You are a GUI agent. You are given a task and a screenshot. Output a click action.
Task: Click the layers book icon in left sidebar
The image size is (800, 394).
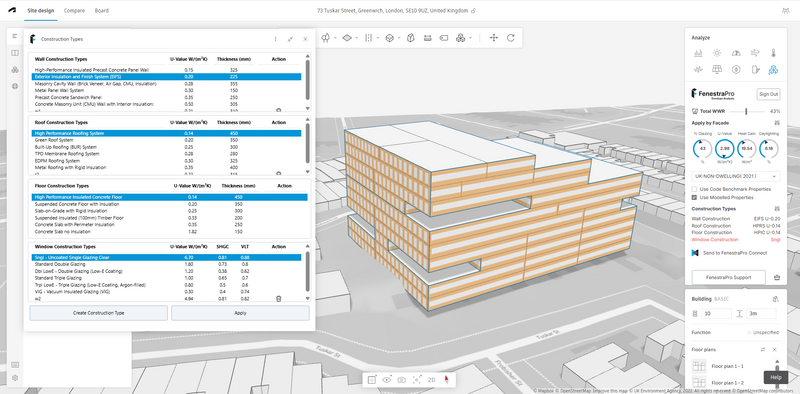click(15, 53)
